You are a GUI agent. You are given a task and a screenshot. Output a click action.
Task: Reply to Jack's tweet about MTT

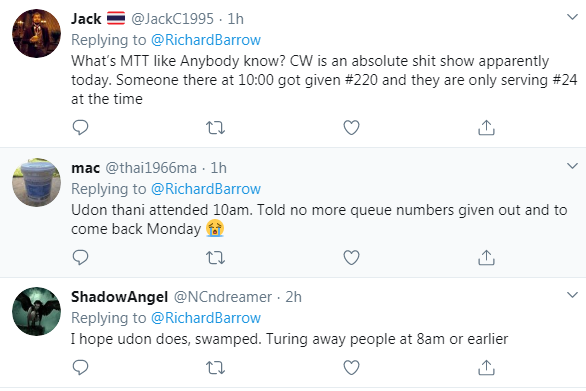[80, 128]
